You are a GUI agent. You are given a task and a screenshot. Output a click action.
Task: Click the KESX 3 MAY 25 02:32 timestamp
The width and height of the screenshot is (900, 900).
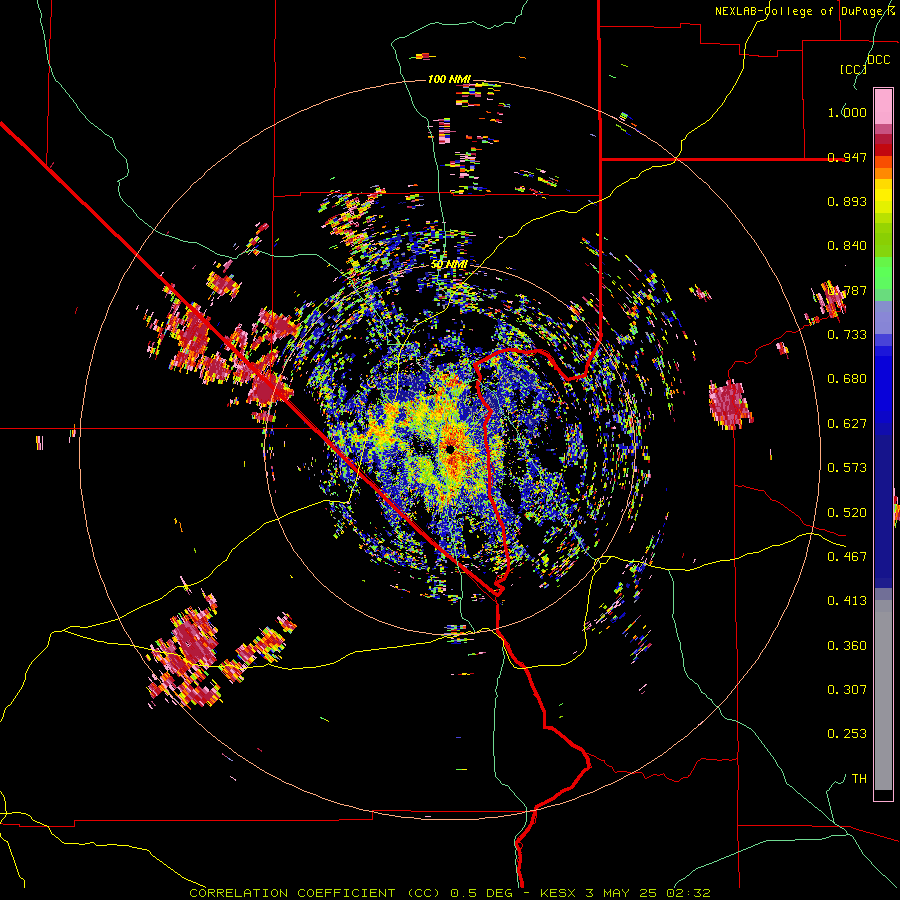624,893
